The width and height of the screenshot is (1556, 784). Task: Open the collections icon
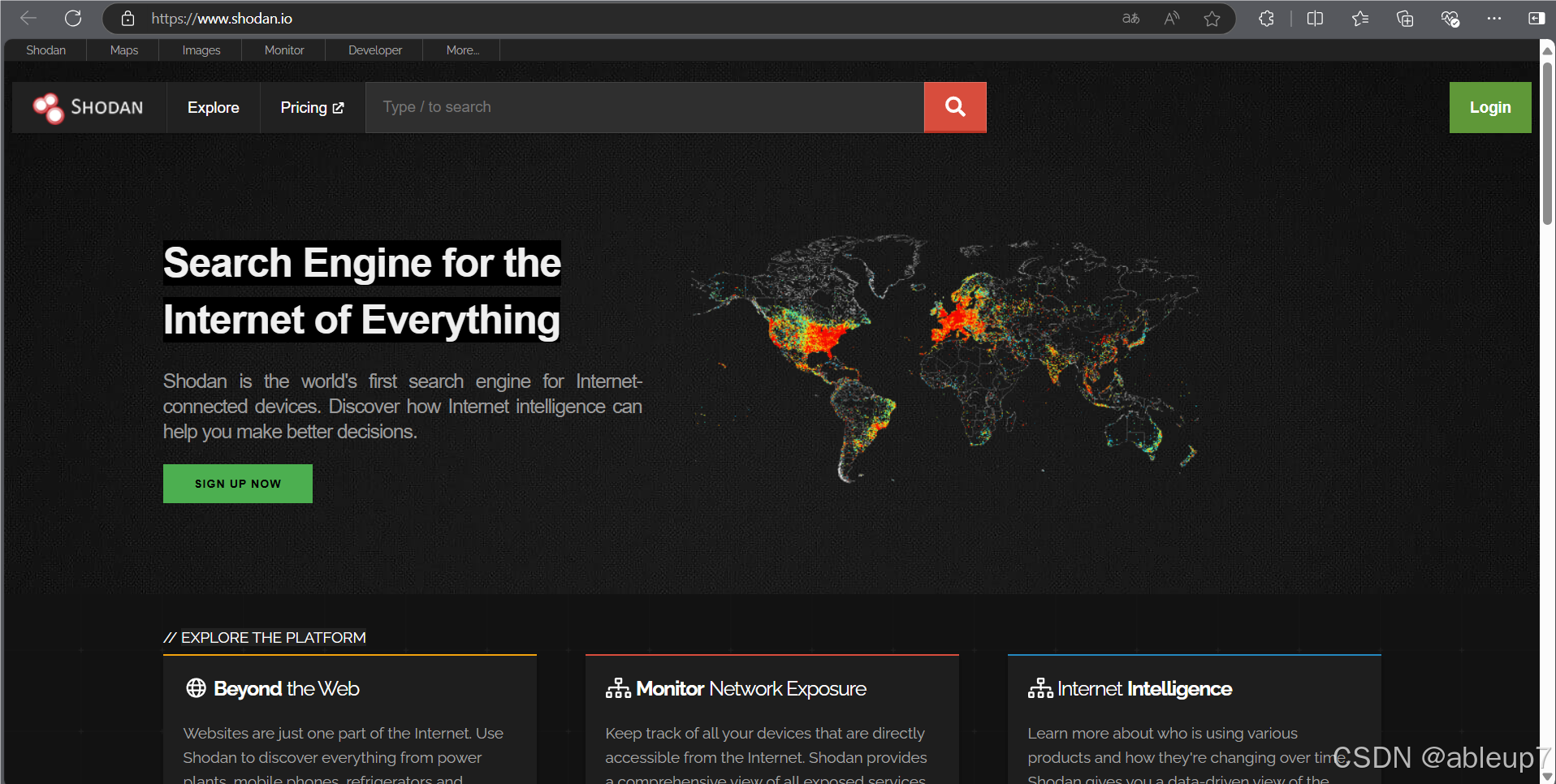1405,18
